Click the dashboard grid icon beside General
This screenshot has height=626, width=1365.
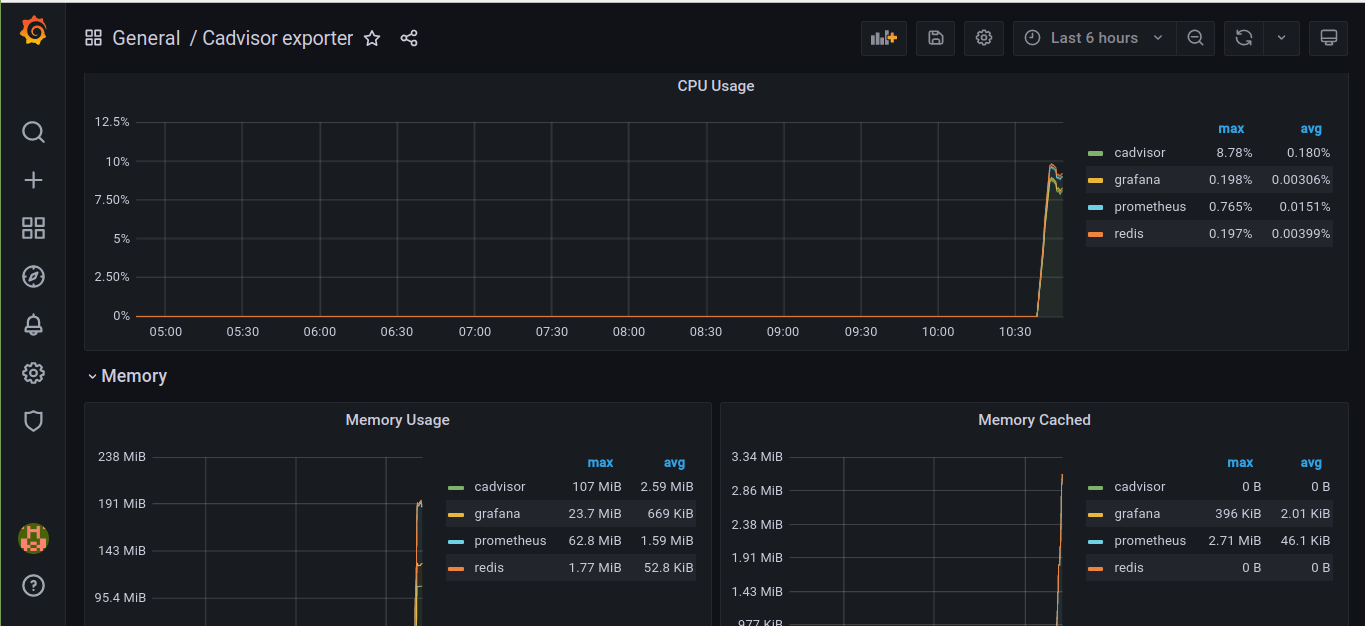click(x=93, y=38)
